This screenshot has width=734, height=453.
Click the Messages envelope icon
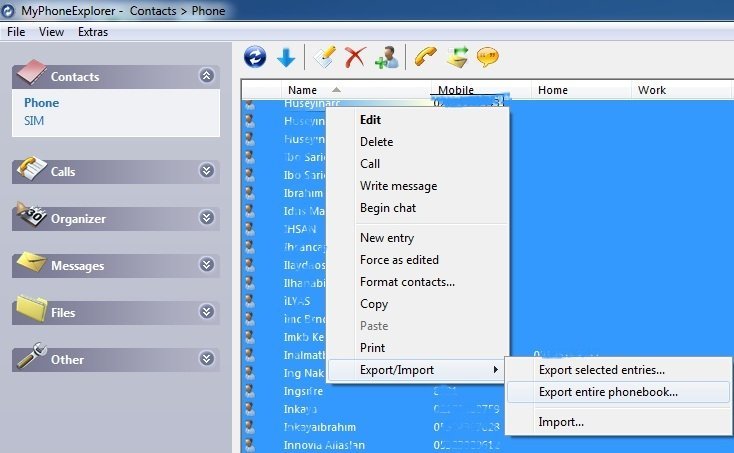click(31, 262)
